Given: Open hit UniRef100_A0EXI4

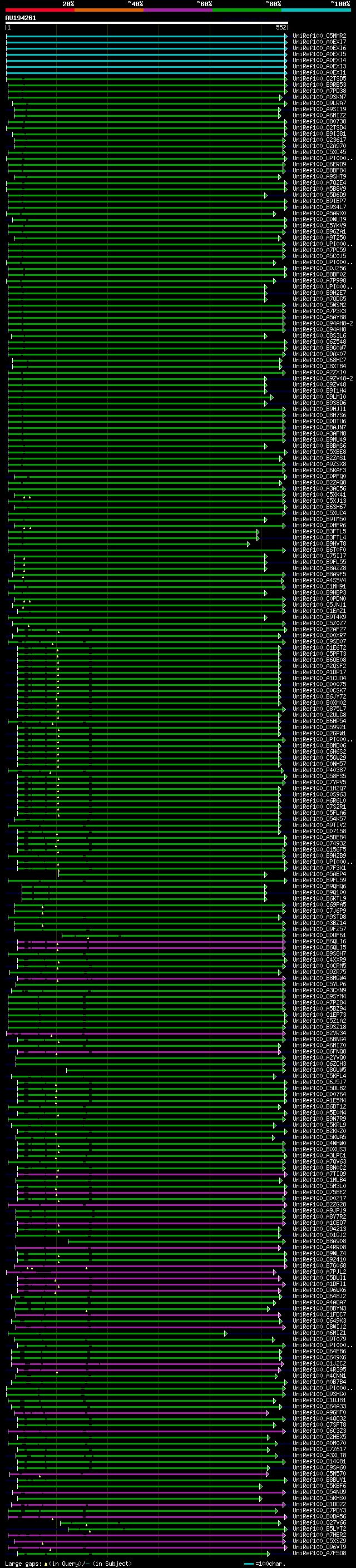Looking at the screenshot, I should coord(319,60).
